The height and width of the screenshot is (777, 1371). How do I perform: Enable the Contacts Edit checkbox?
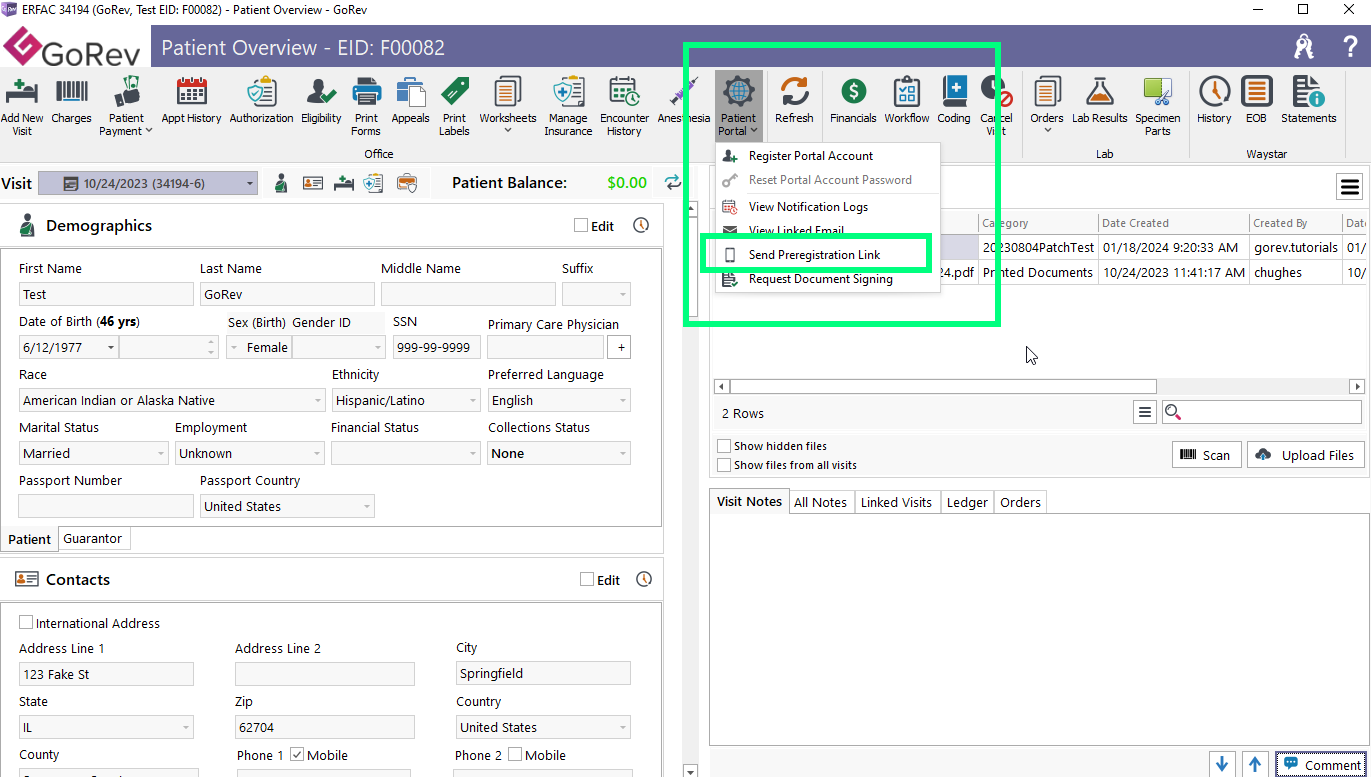click(587, 580)
